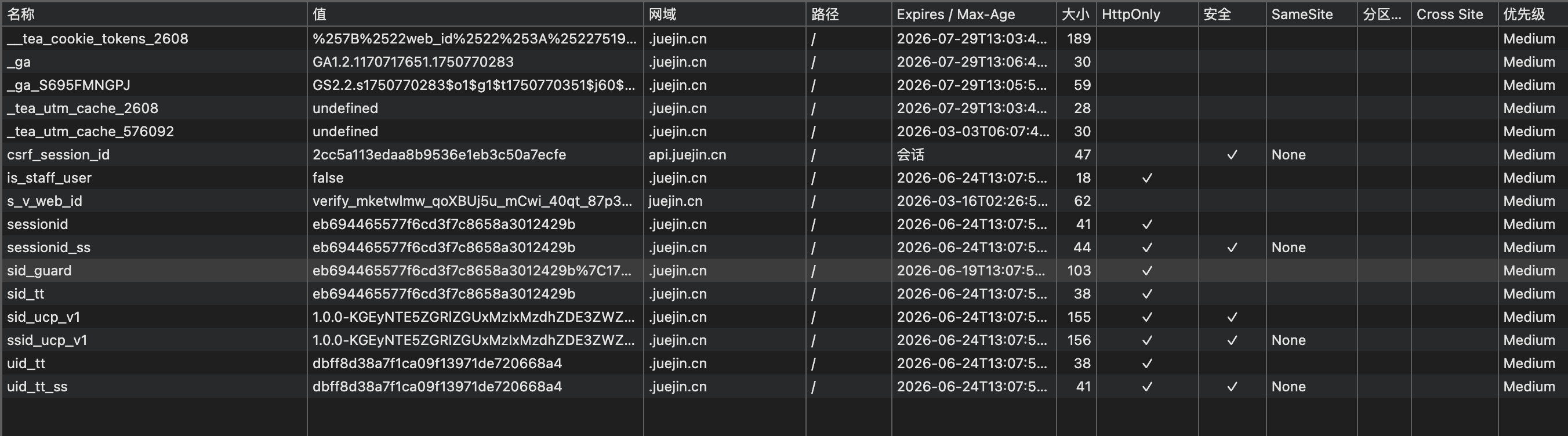Select the is_staff_user cookie name
The image size is (1568, 436).
[49, 178]
